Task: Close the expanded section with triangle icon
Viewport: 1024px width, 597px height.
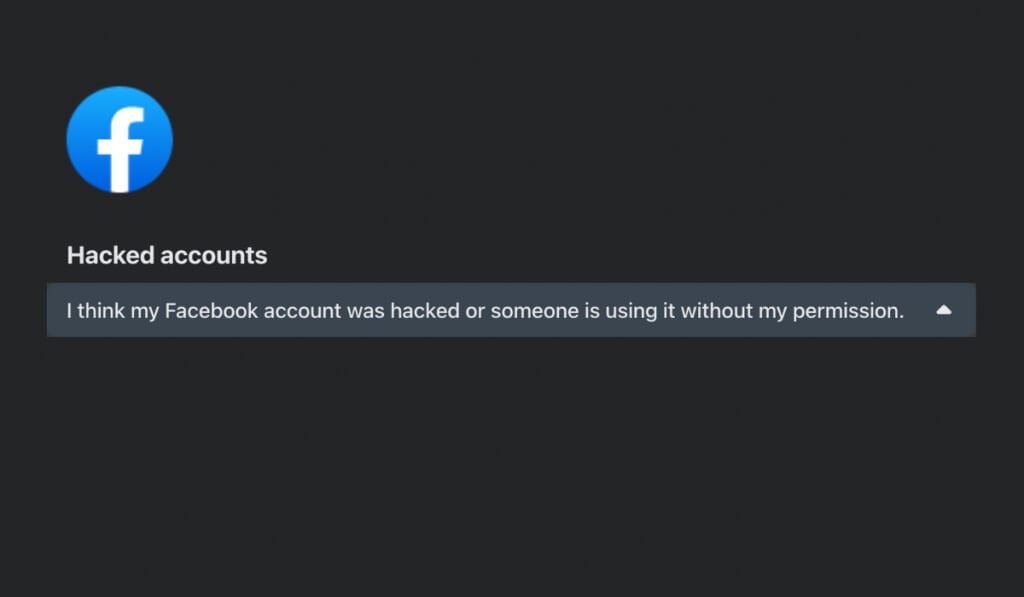Action: tap(943, 310)
